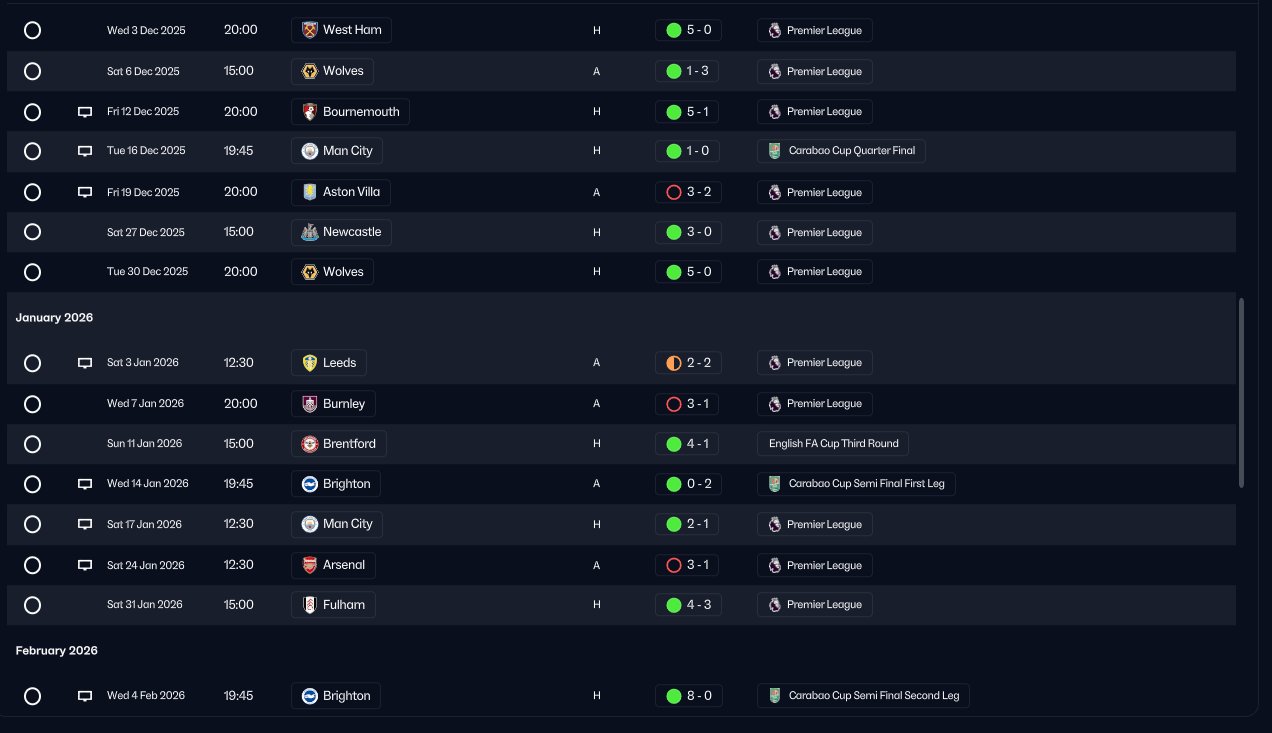This screenshot has width=1272, height=733.
Task: Open the Man City team link on 17 Jan
Action: [337, 524]
